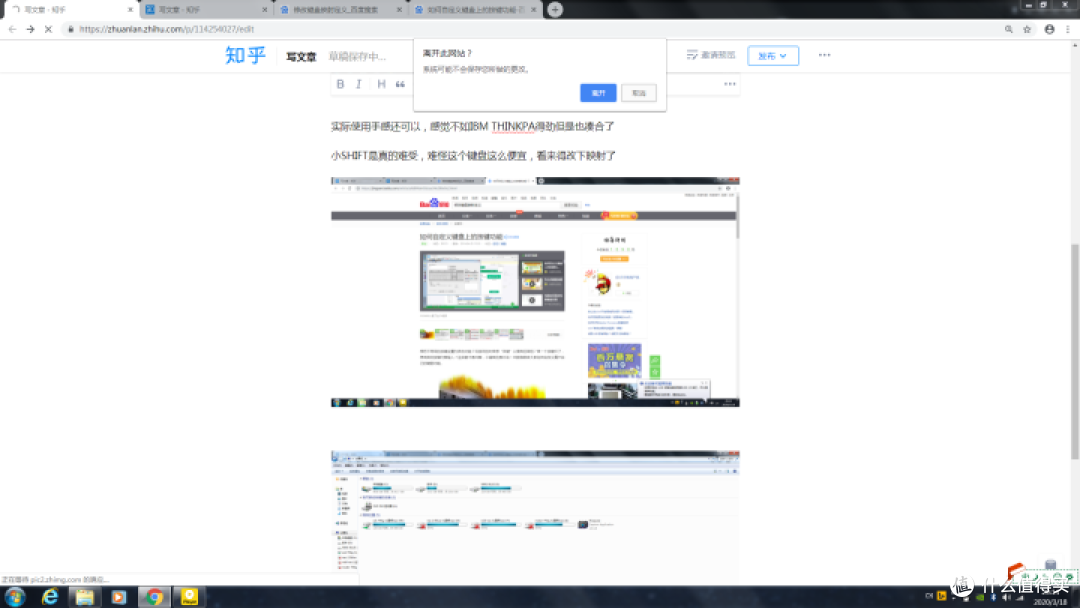This screenshot has width=1080, height=608.
Task: Go back in browser history
Action: pos(12,29)
